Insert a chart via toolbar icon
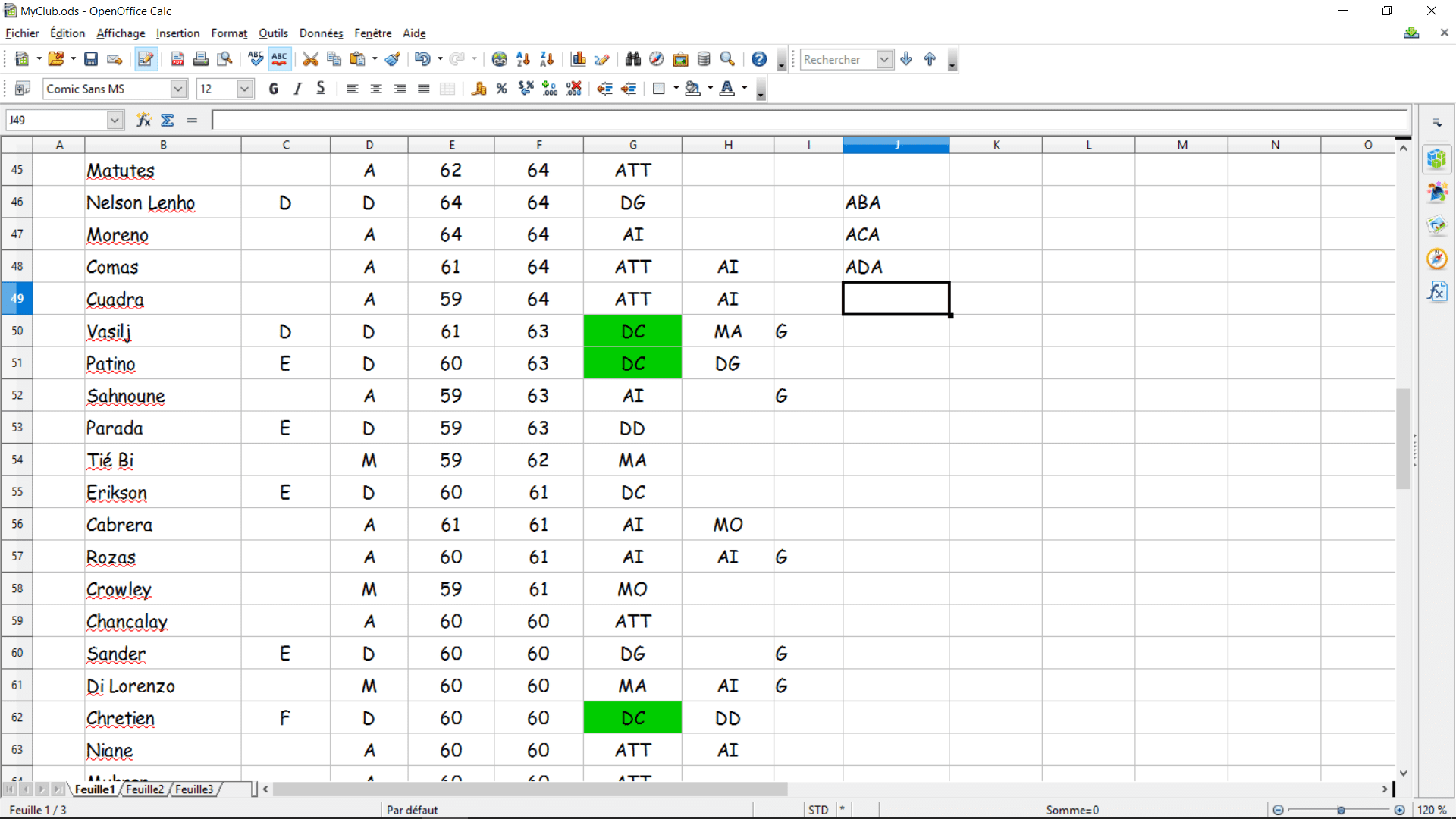The image size is (1456, 819). point(579,59)
